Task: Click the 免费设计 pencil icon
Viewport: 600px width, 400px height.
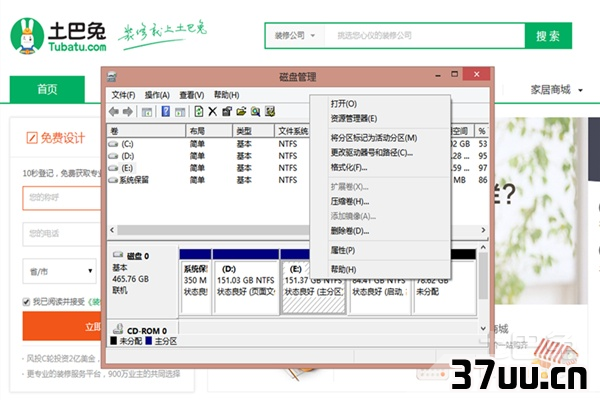Action: [32, 137]
